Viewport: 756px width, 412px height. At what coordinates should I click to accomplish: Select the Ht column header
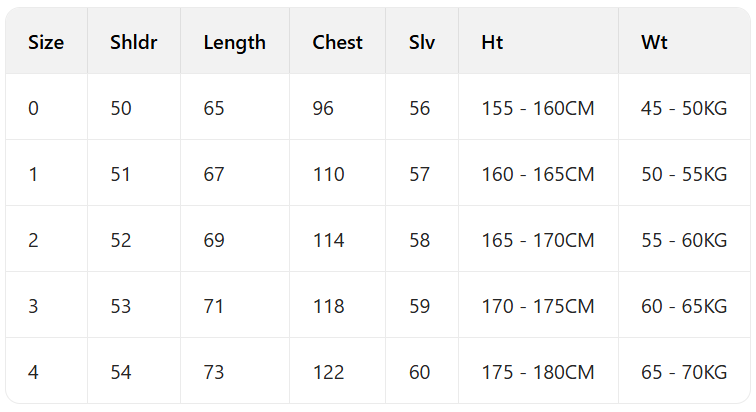tap(492, 42)
